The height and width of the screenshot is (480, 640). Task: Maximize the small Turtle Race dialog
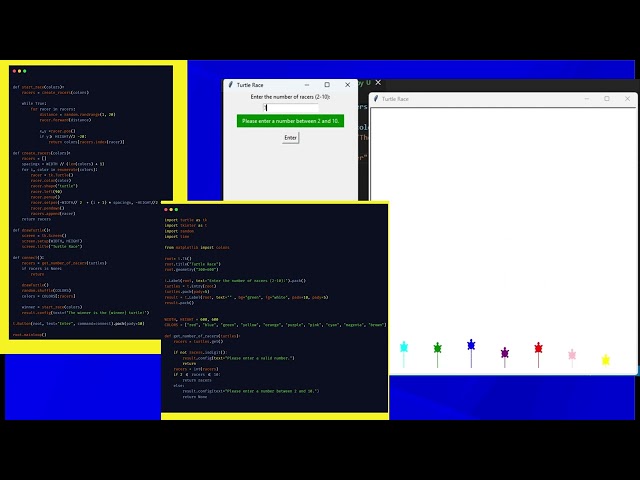click(x=327, y=85)
